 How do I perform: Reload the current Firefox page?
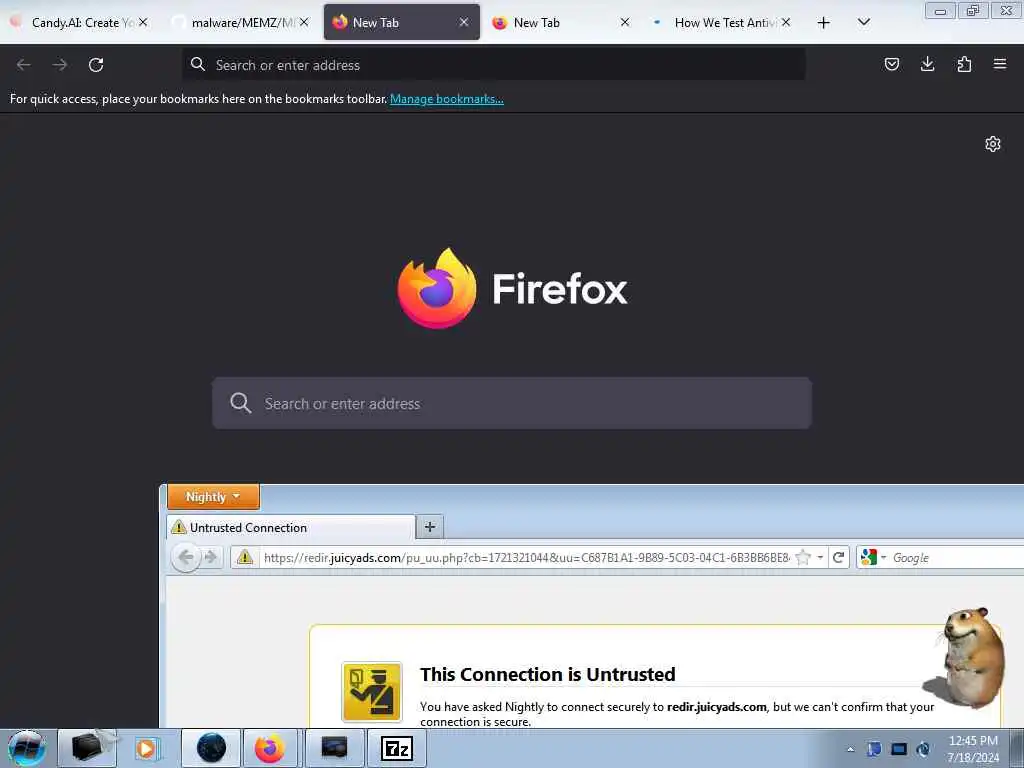click(x=96, y=65)
